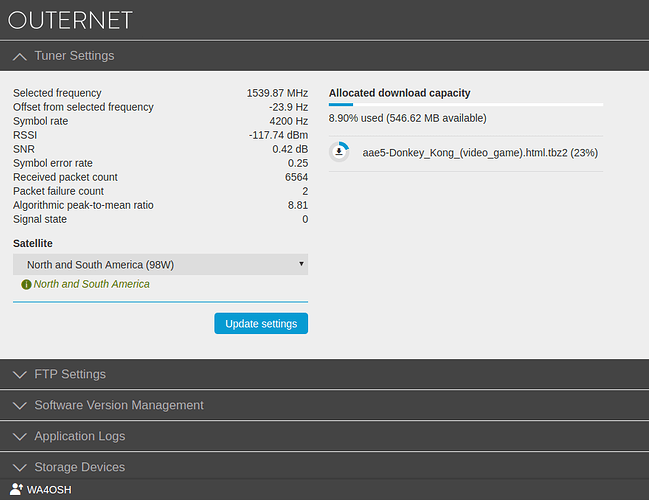This screenshot has height=500, width=649.
Task: Click the FTP Settings chevron icon
Action: tap(19, 375)
